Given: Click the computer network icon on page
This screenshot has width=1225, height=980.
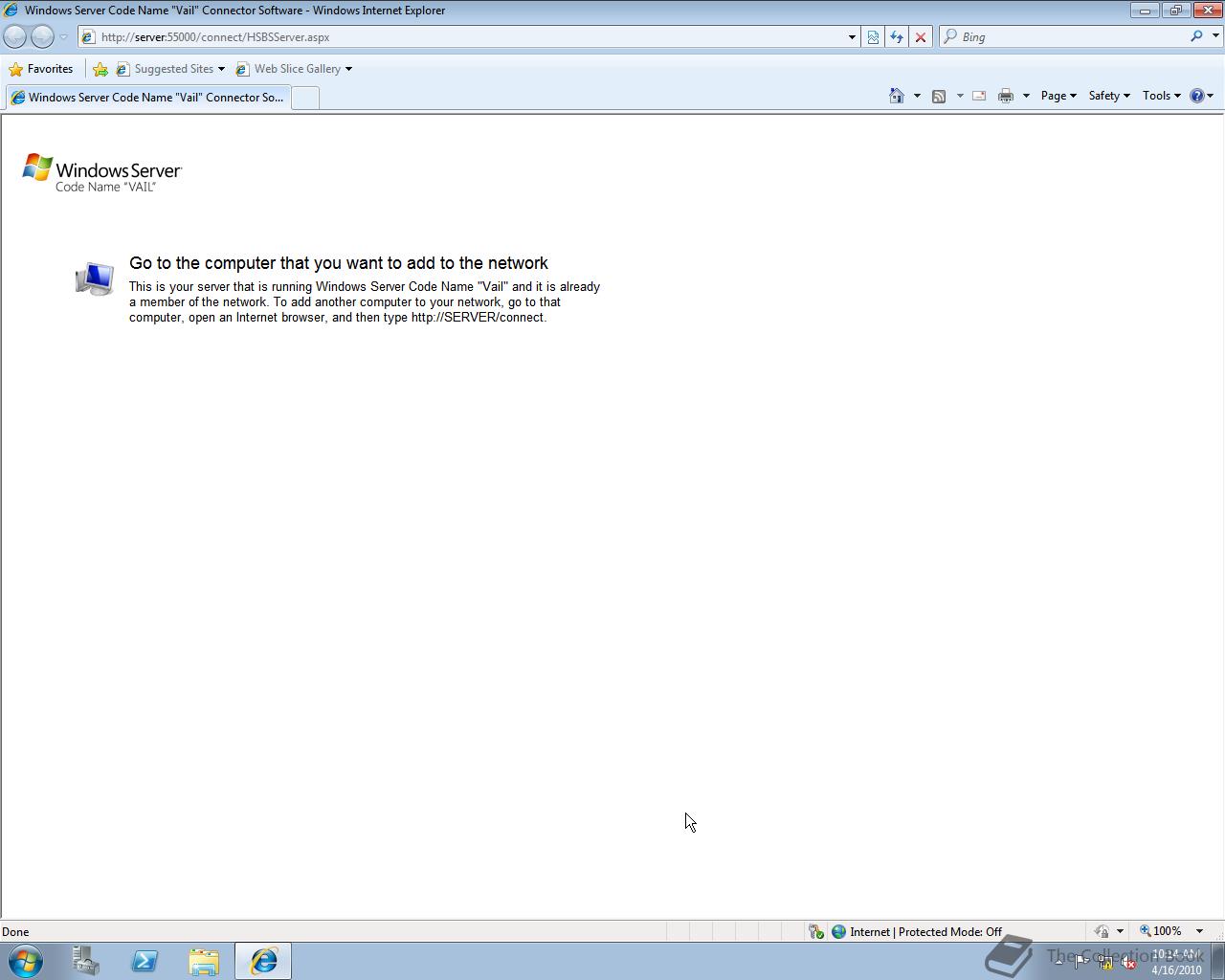Looking at the screenshot, I should pyautogui.click(x=95, y=278).
